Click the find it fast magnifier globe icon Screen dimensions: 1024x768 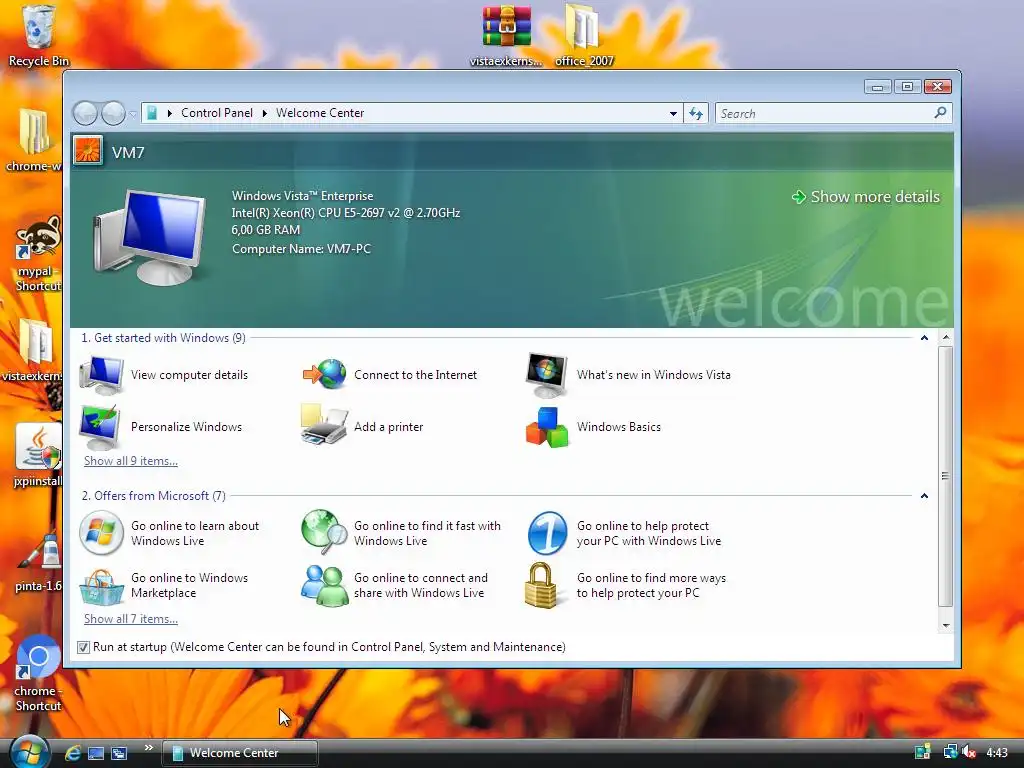click(325, 531)
